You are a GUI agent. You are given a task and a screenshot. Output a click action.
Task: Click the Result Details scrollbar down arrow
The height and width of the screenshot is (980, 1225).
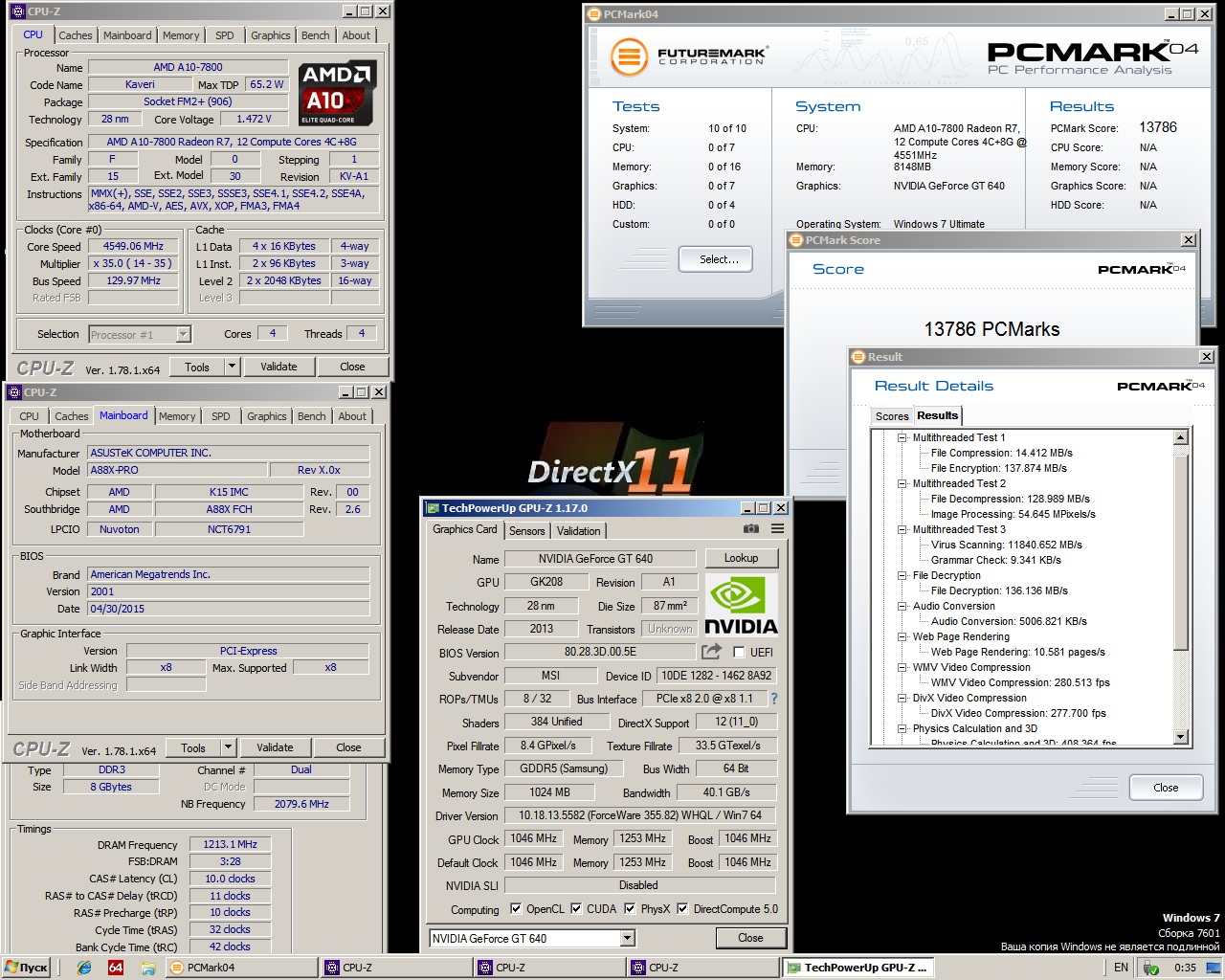pos(1181,737)
